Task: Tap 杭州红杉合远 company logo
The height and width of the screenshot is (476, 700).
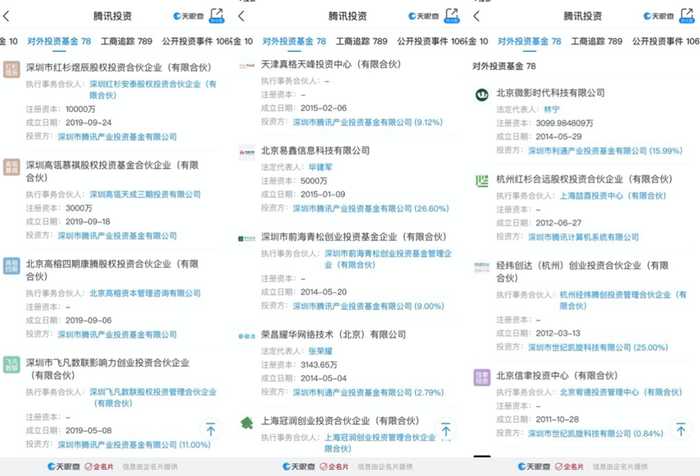Action: click(x=481, y=181)
